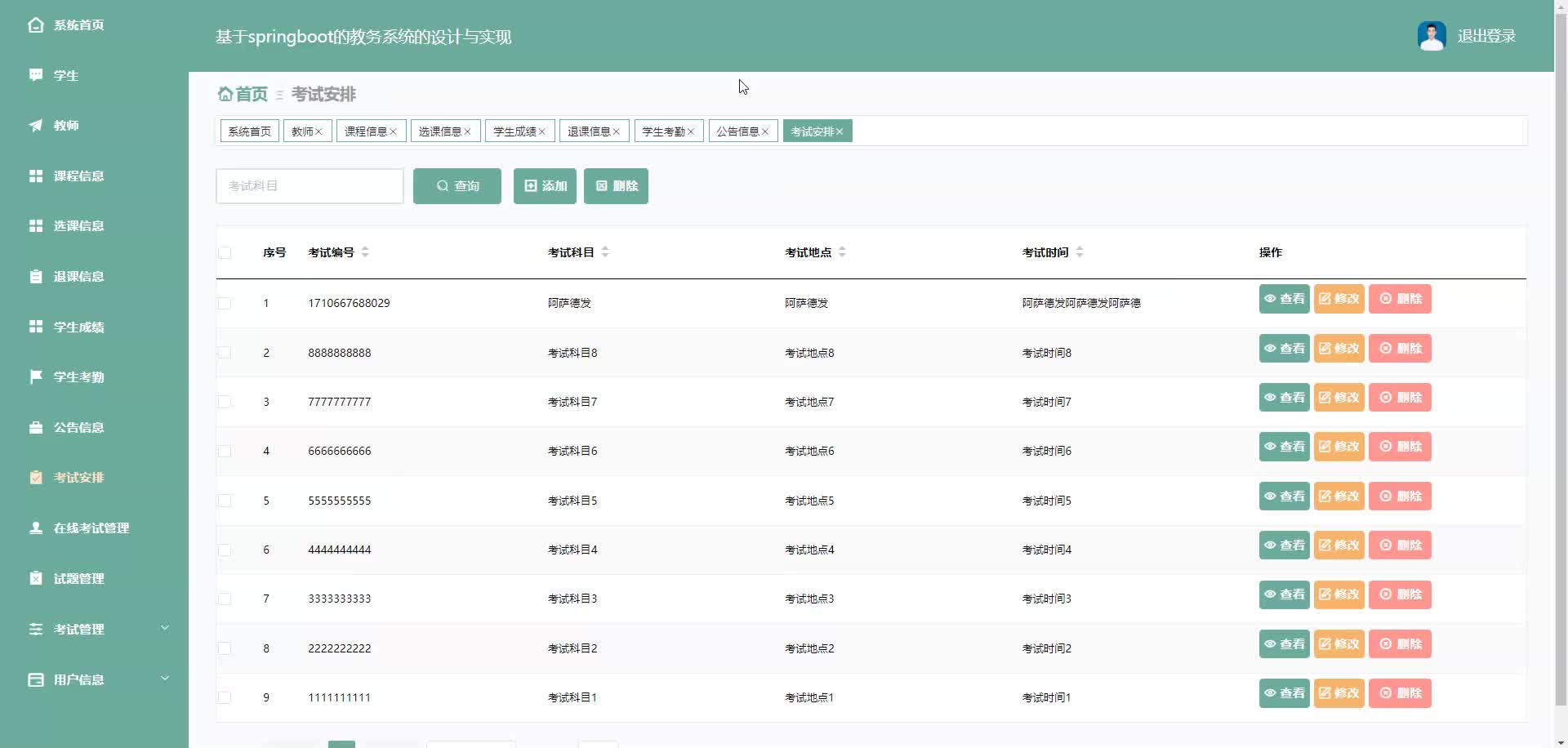
Task: Click the 教师 paper-plane sidebar icon
Action: 35,126
